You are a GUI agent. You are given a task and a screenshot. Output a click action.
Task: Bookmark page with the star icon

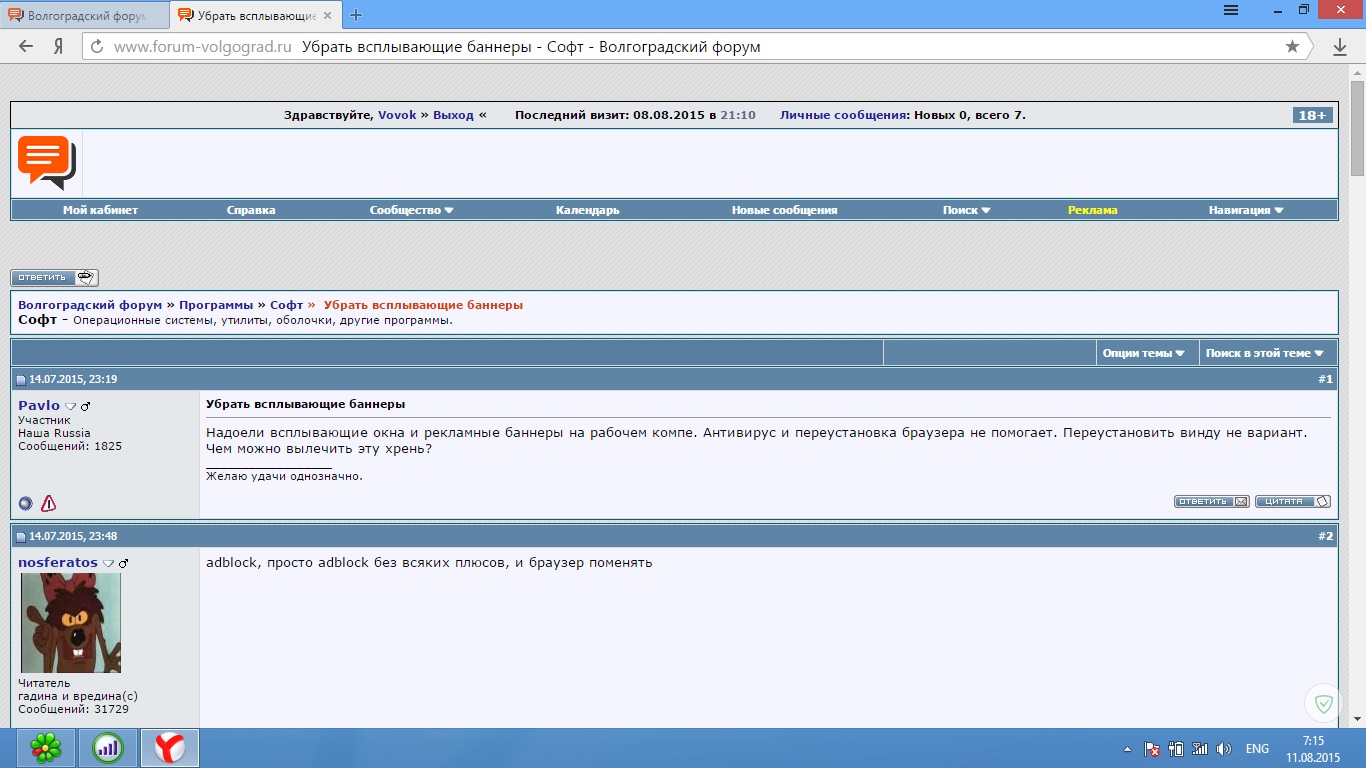click(x=1292, y=47)
